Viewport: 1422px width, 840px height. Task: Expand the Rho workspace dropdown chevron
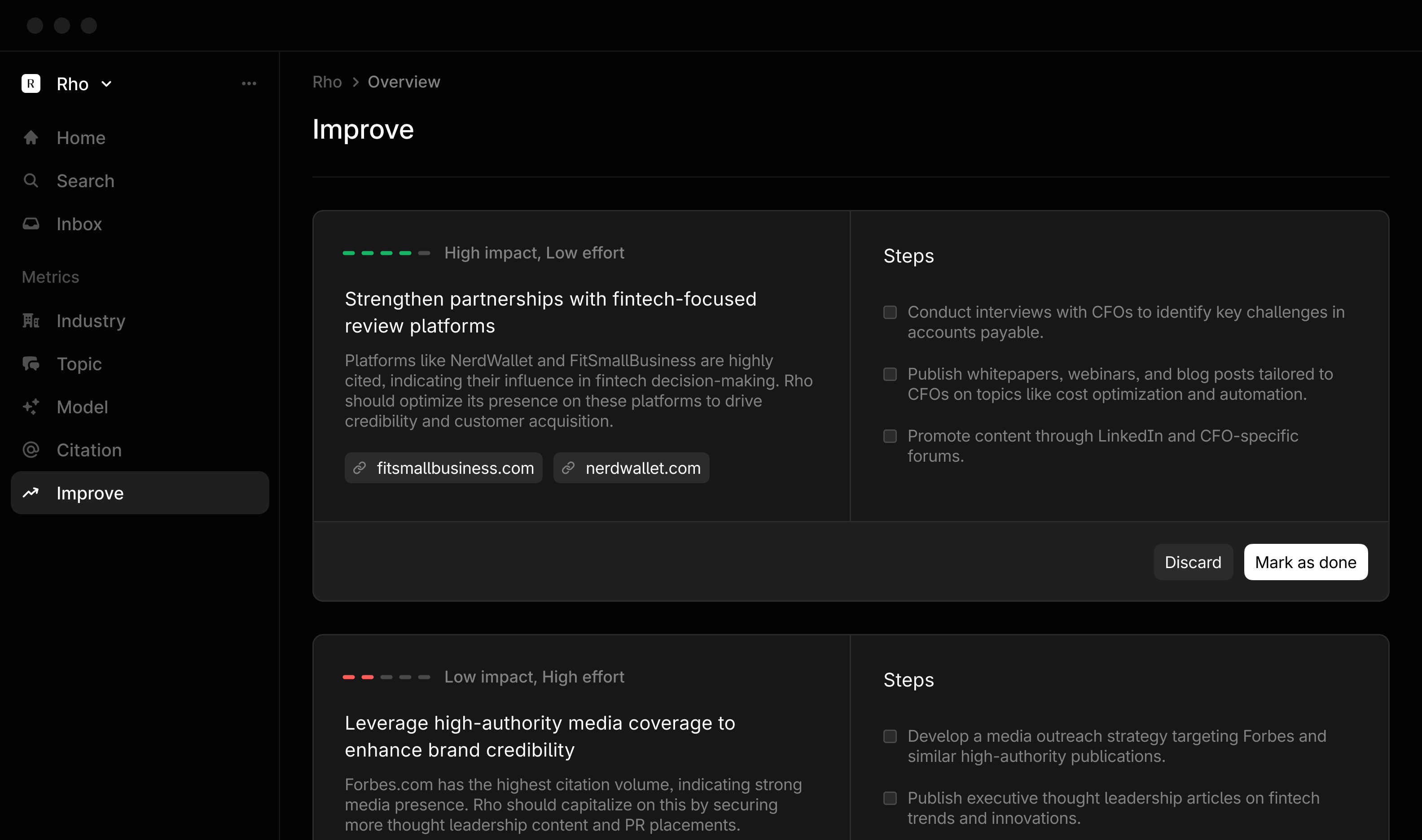[106, 84]
